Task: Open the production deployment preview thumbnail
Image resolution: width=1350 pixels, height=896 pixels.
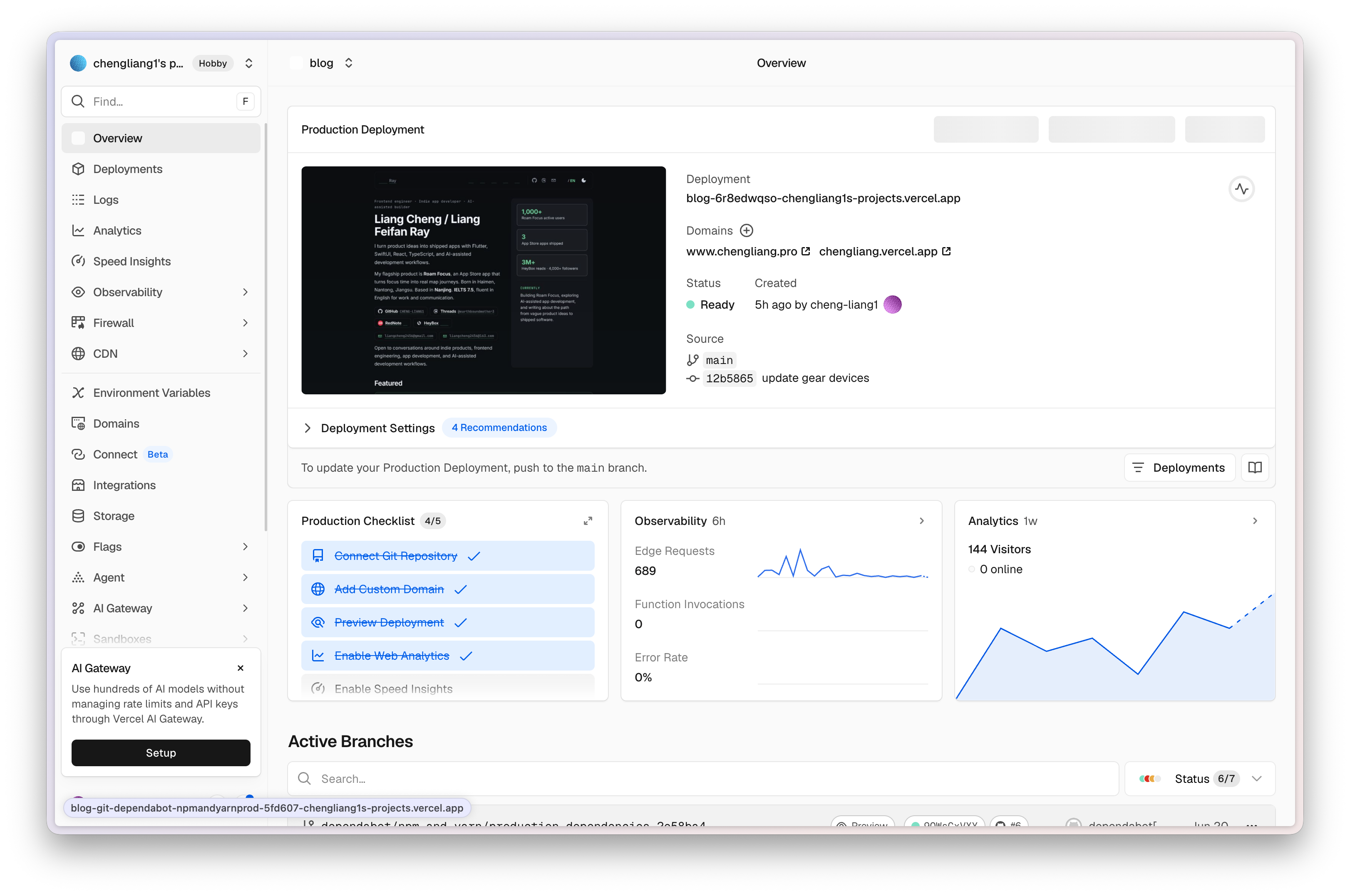Action: point(483,280)
